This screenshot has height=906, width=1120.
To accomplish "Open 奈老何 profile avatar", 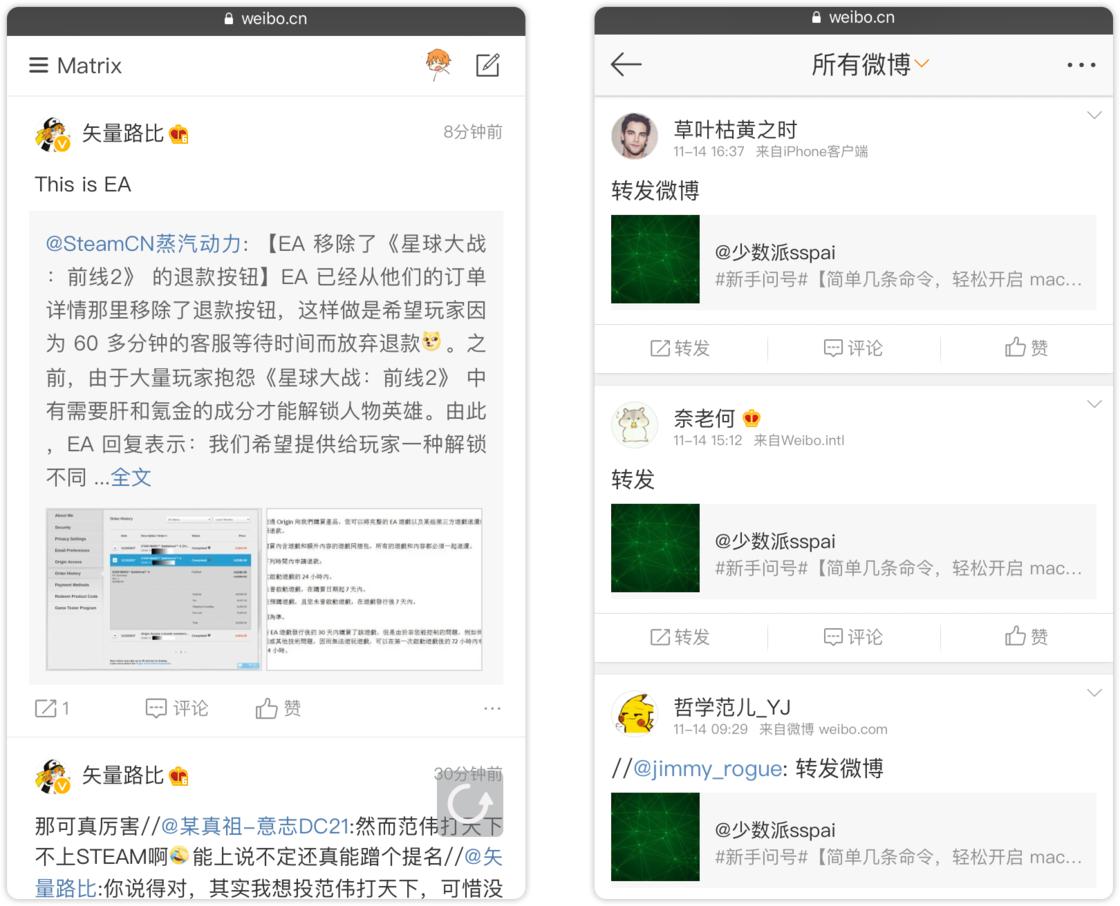I will pyautogui.click(x=634, y=424).
